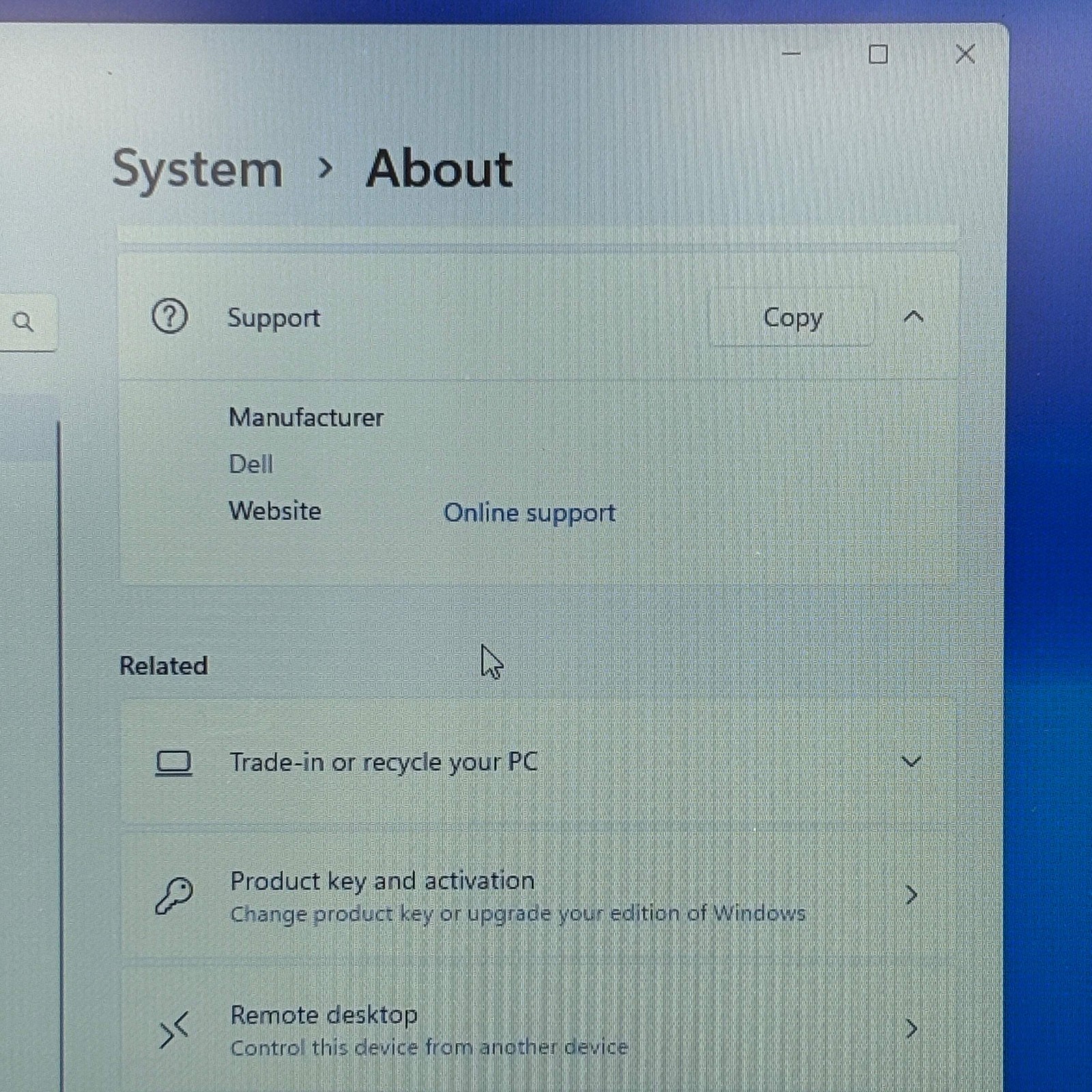Click the Remote desktop arrows icon
Viewport: 1092px width, 1092px height.
click(x=173, y=1030)
